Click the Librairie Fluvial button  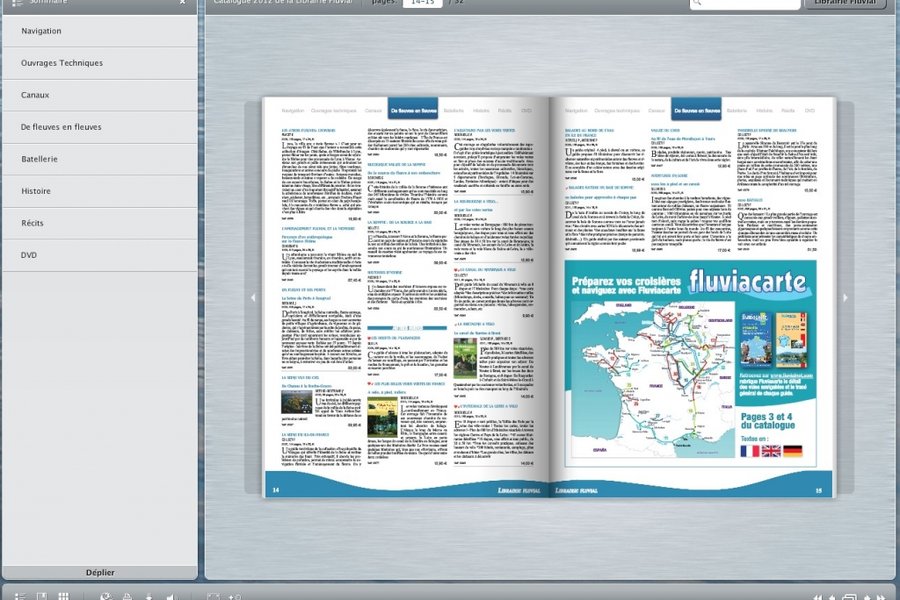click(x=844, y=3)
